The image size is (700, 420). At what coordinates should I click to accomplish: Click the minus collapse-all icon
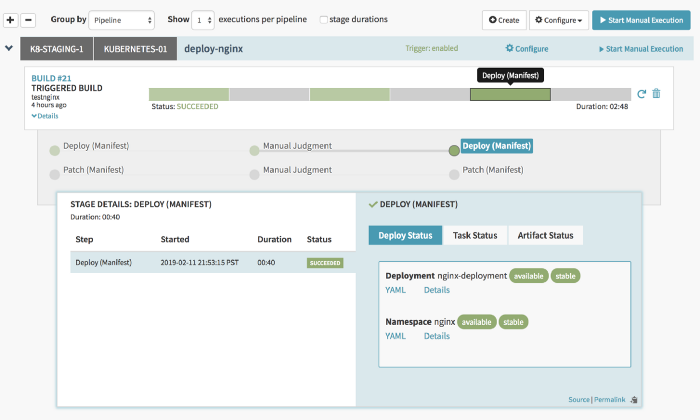point(28,20)
